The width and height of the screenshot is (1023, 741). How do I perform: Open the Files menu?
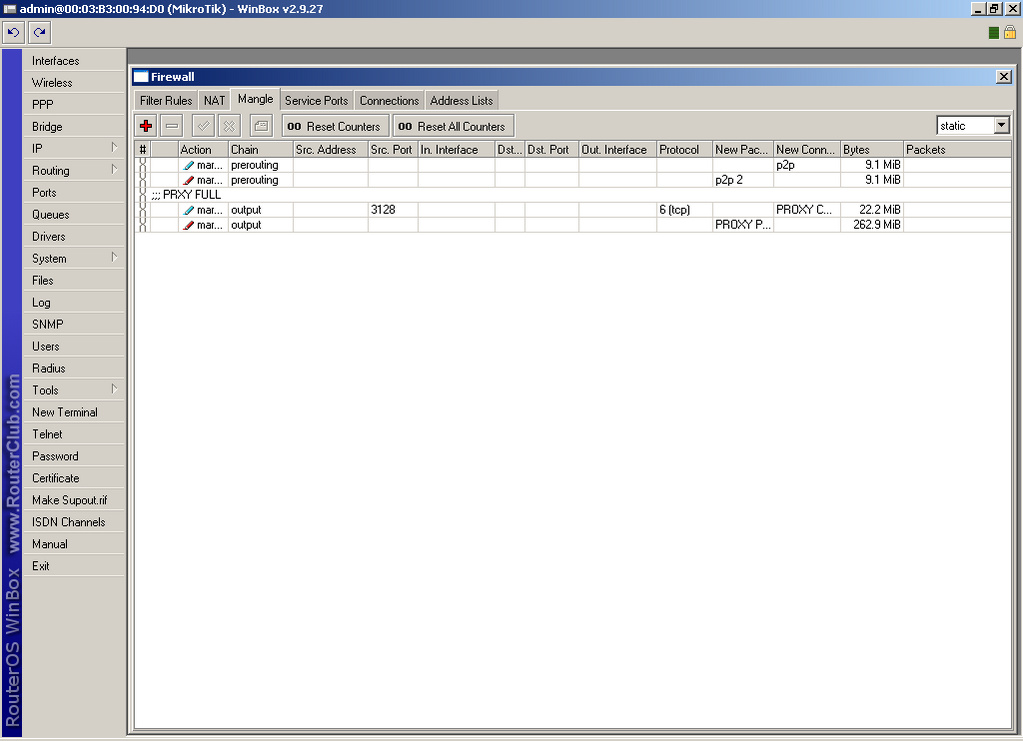(x=74, y=280)
